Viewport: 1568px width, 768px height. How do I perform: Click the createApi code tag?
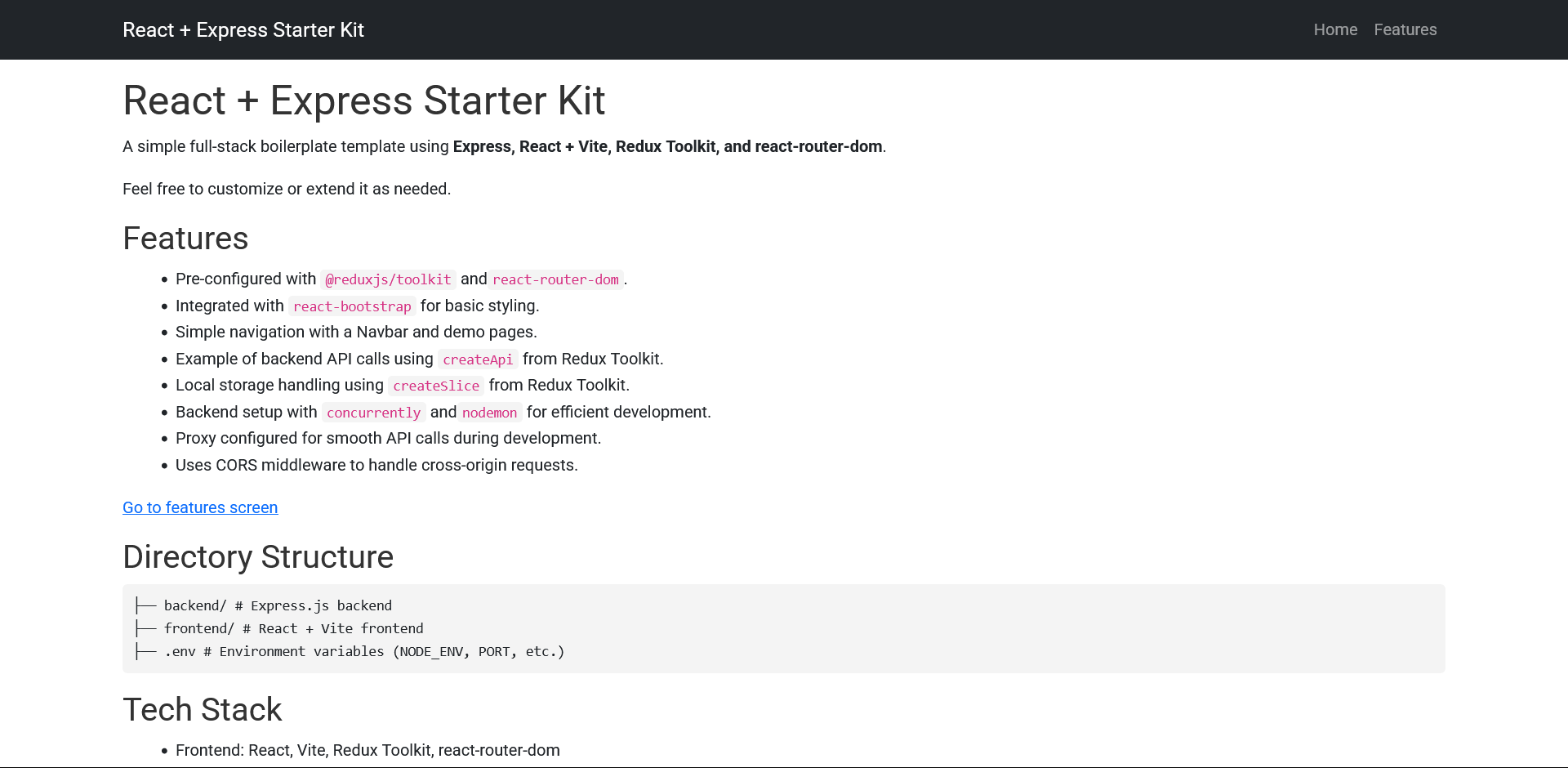click(x=478, y=359)
